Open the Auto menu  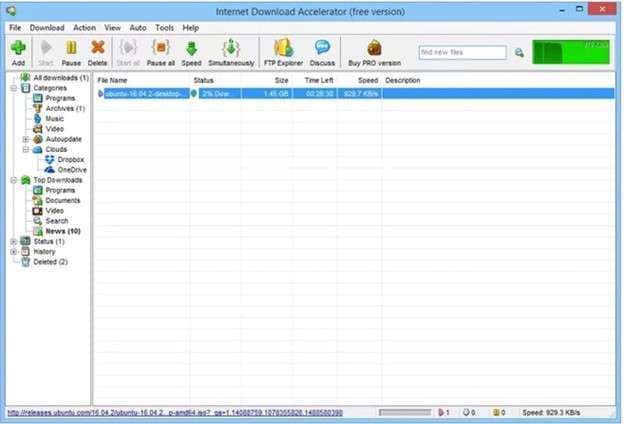138,28
